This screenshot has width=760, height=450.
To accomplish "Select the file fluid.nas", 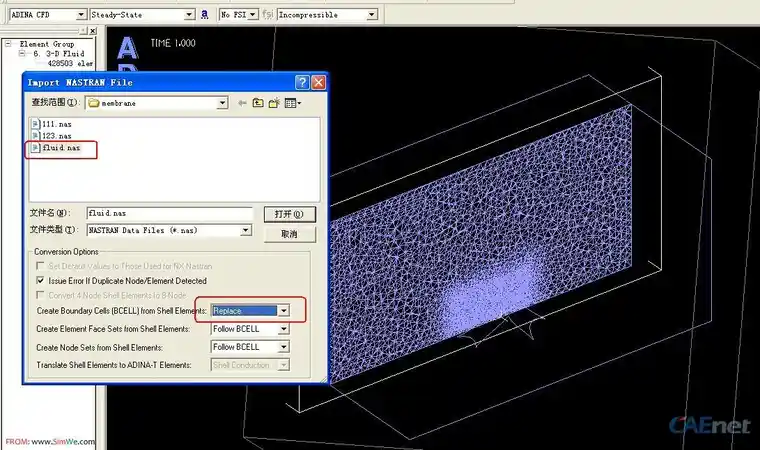I will click(x=56, y=147).
